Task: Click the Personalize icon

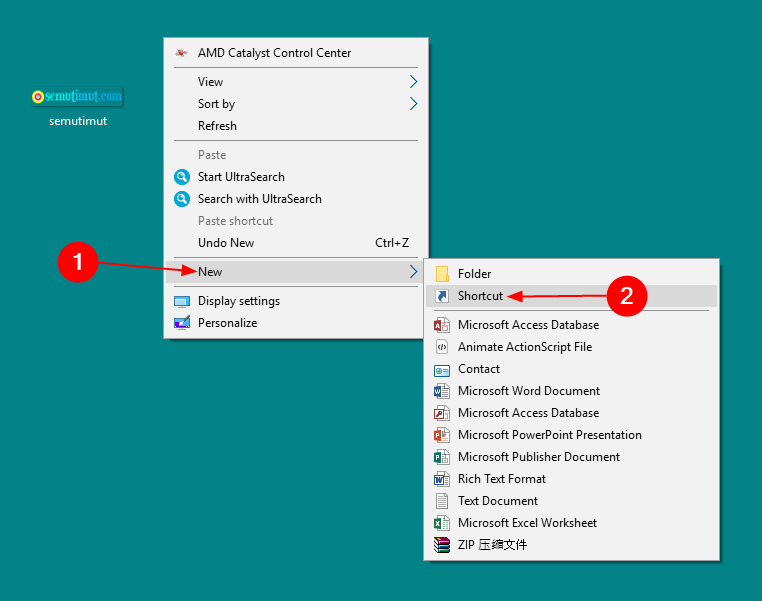Action: 182,323
